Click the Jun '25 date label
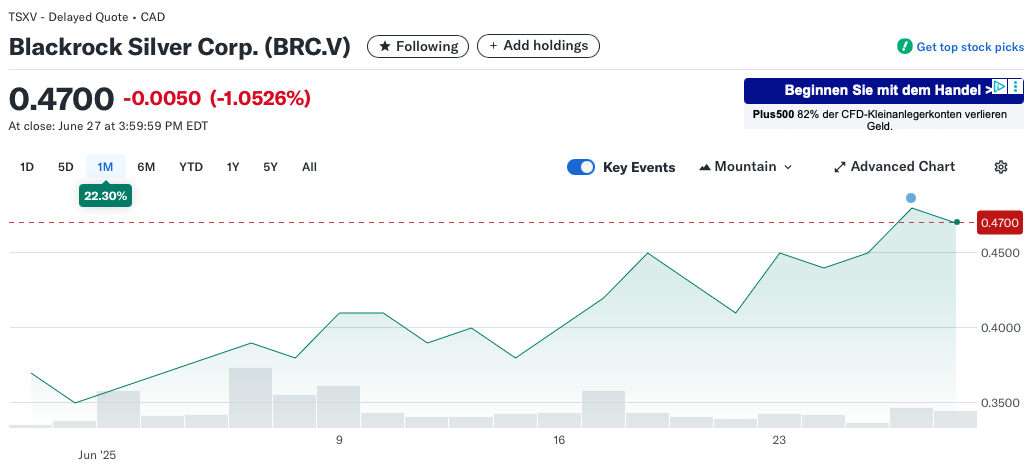 96,454
